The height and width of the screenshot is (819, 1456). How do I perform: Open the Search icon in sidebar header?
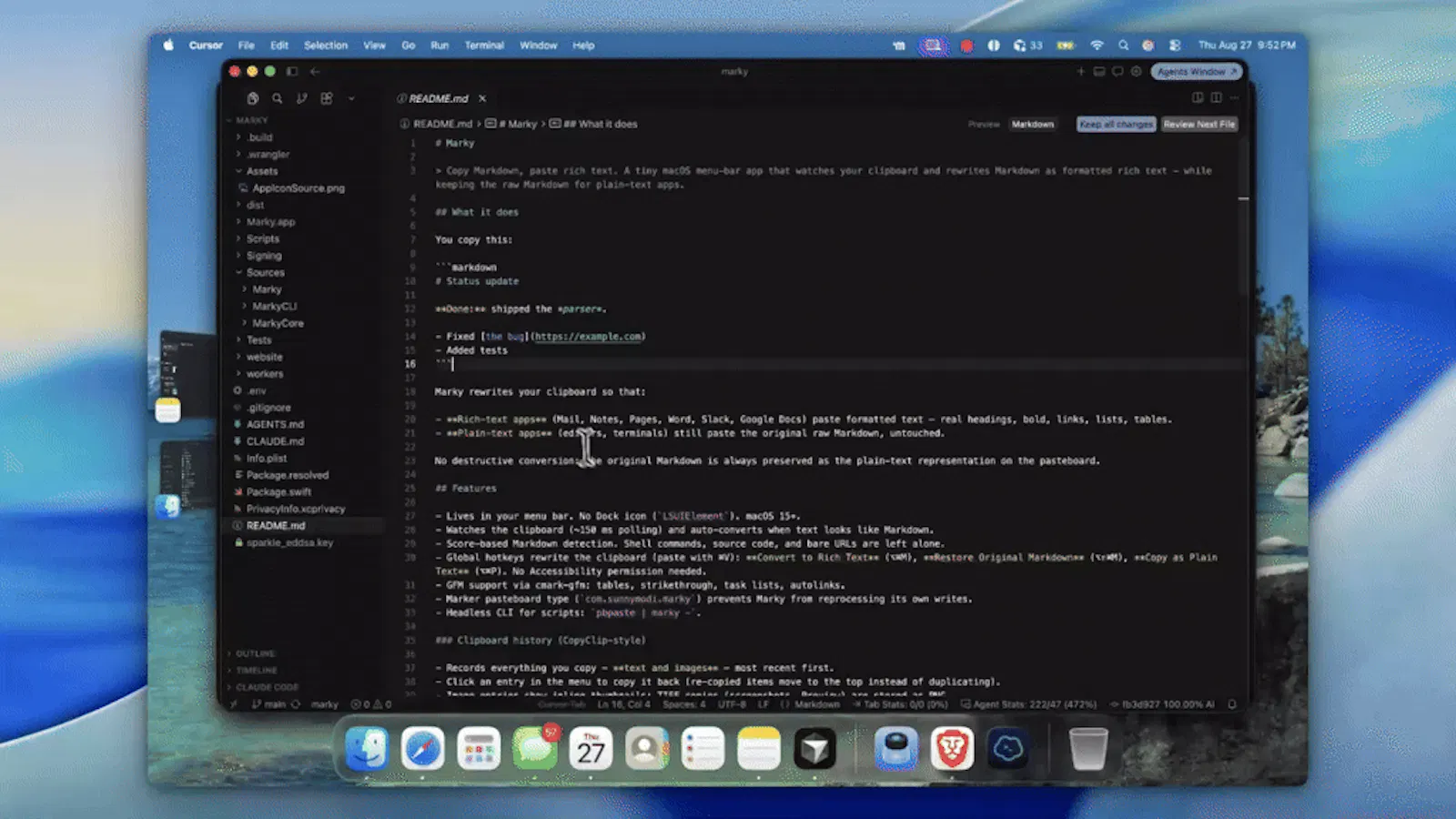tap(277, 98)
